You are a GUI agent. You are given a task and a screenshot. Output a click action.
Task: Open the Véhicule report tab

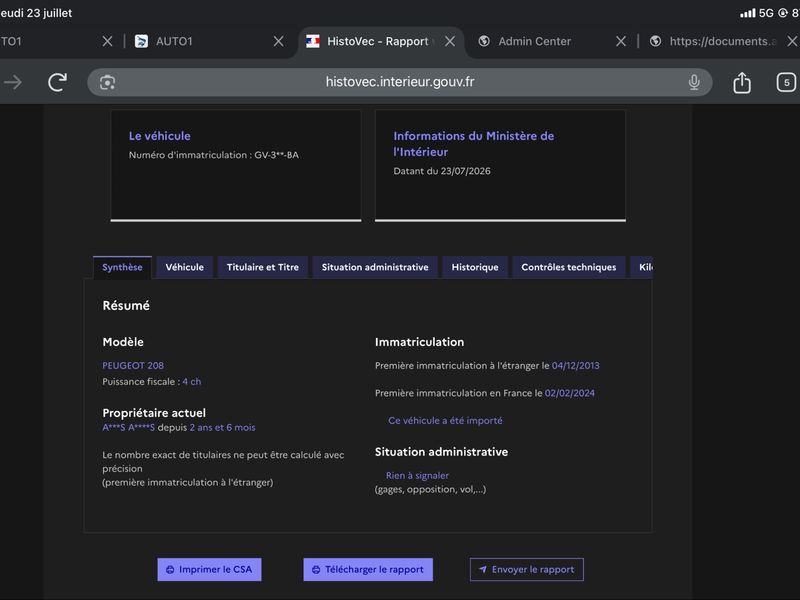184,267
